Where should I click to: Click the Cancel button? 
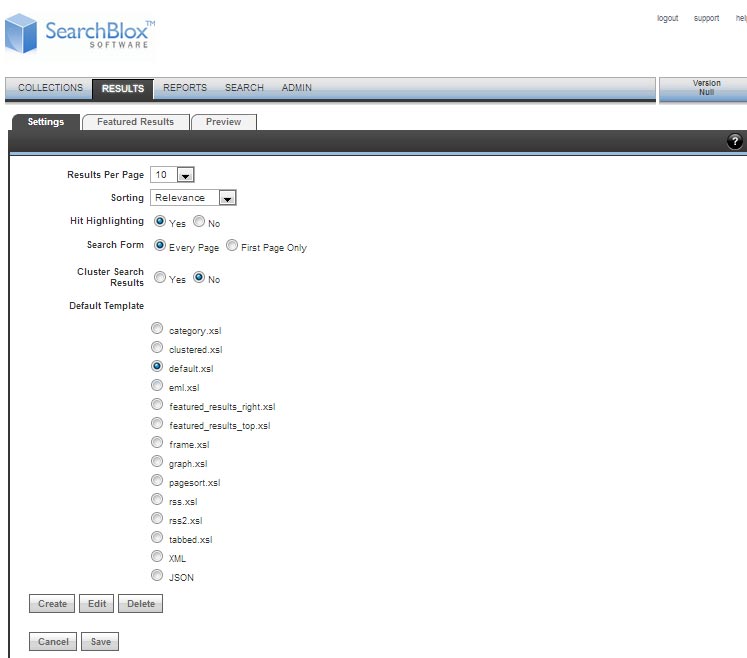53,641
